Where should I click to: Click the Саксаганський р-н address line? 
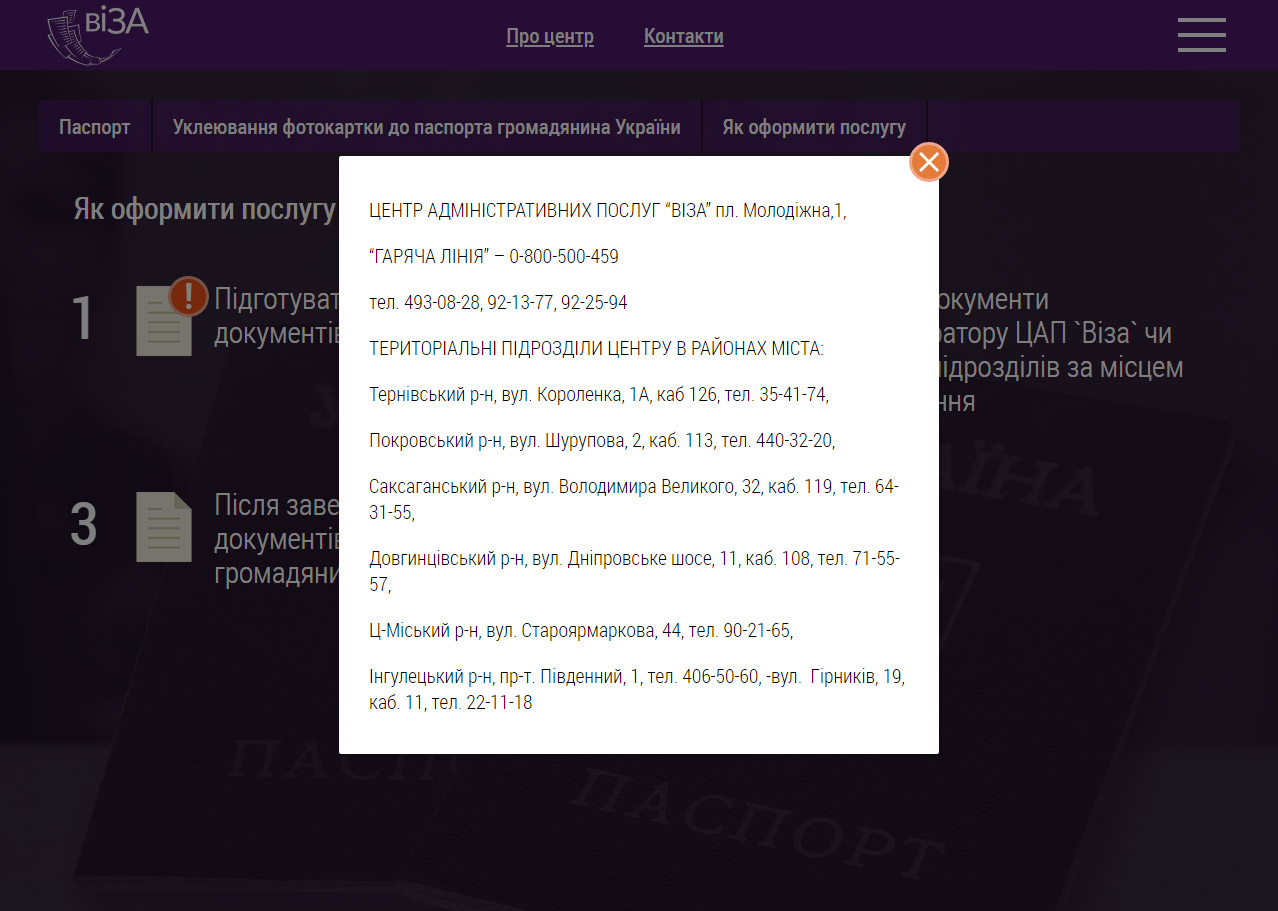coord(634,500)
